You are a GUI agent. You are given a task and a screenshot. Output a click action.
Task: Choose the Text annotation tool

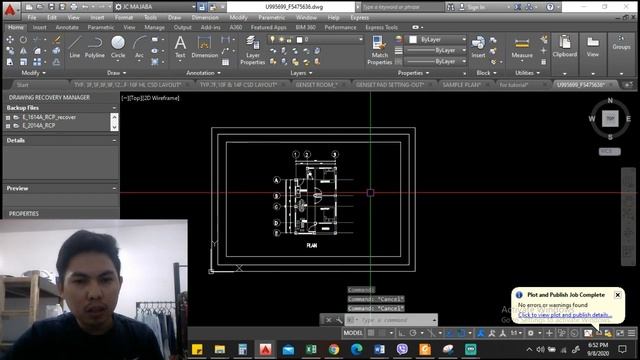(x=180, y=47)
